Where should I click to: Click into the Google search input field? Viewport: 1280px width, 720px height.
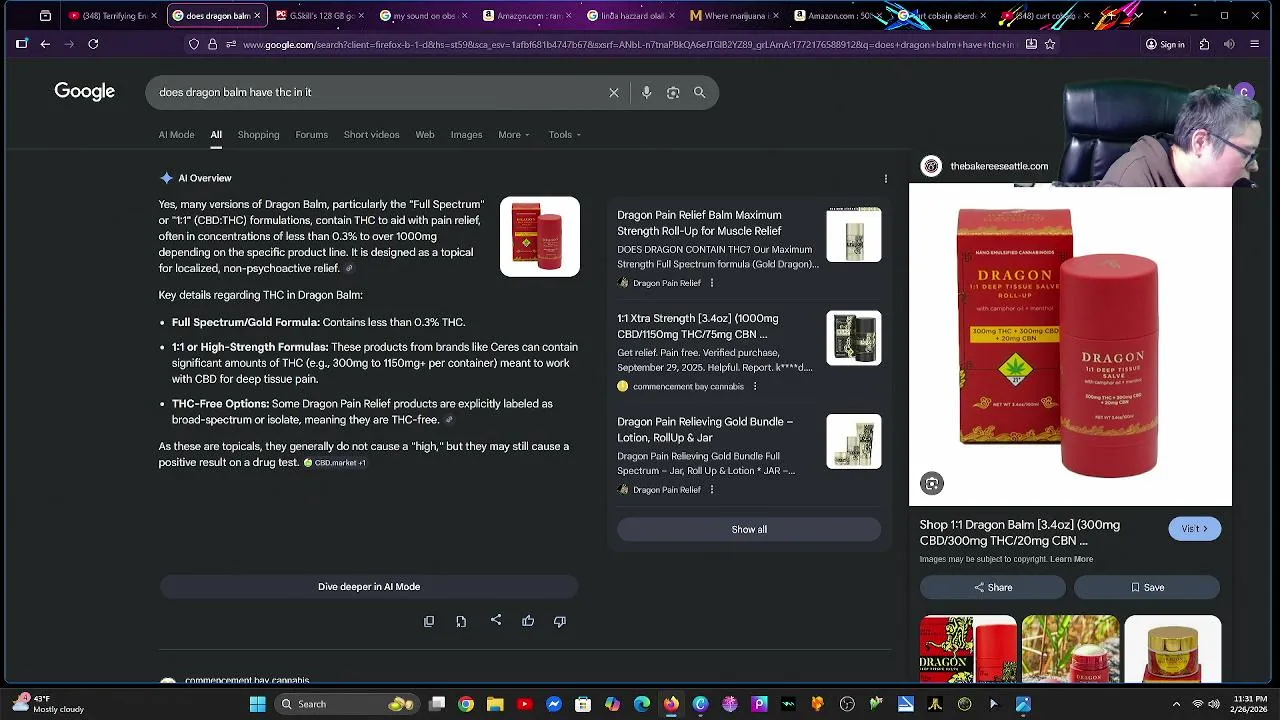click(380, 92)
